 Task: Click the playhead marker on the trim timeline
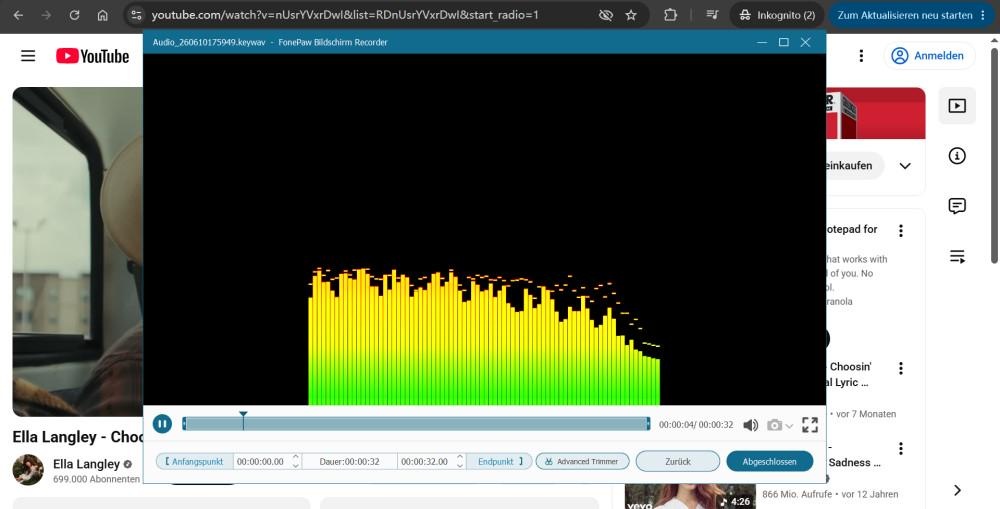243,419
